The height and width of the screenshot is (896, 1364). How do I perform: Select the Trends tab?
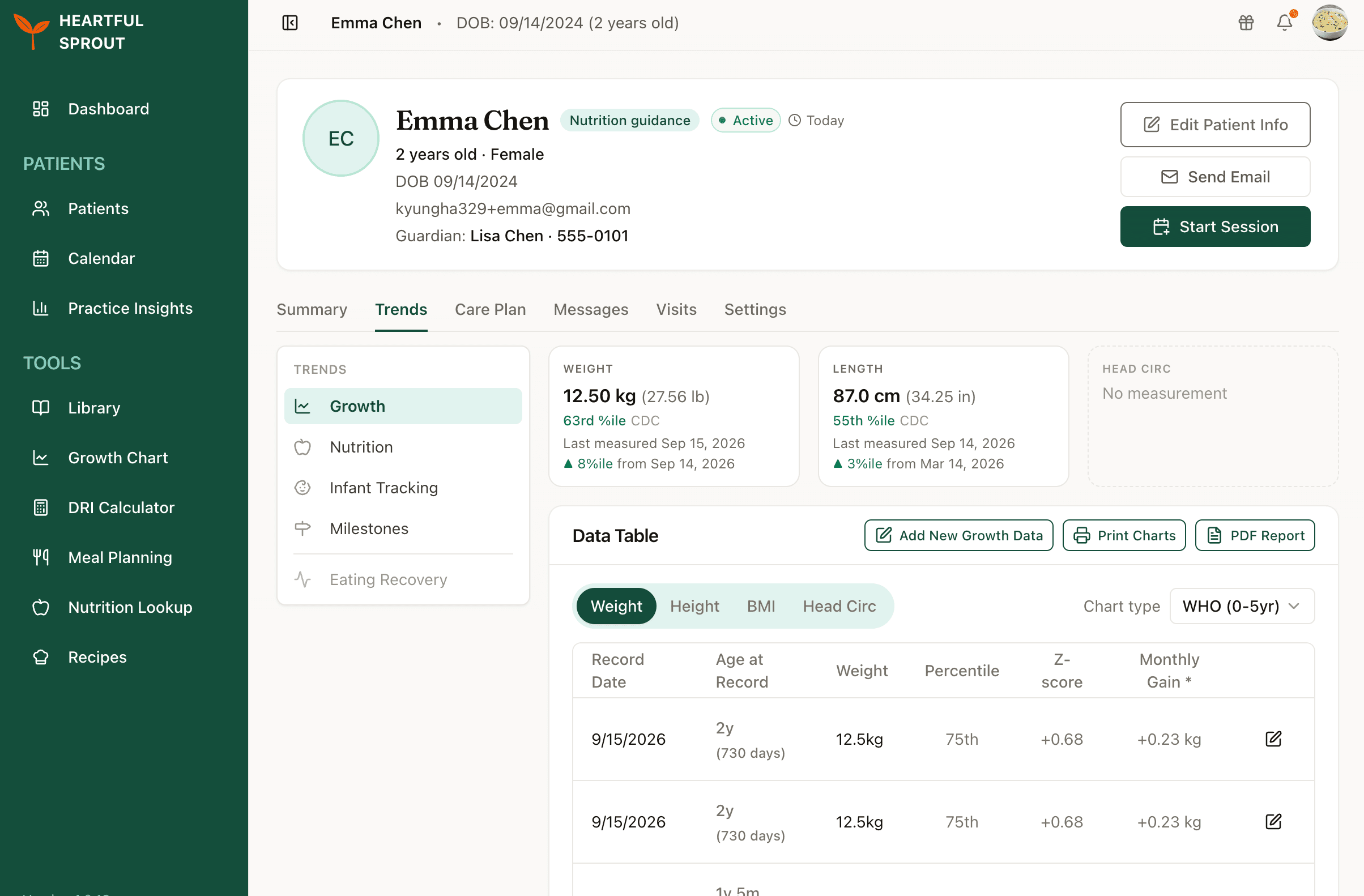401,309
